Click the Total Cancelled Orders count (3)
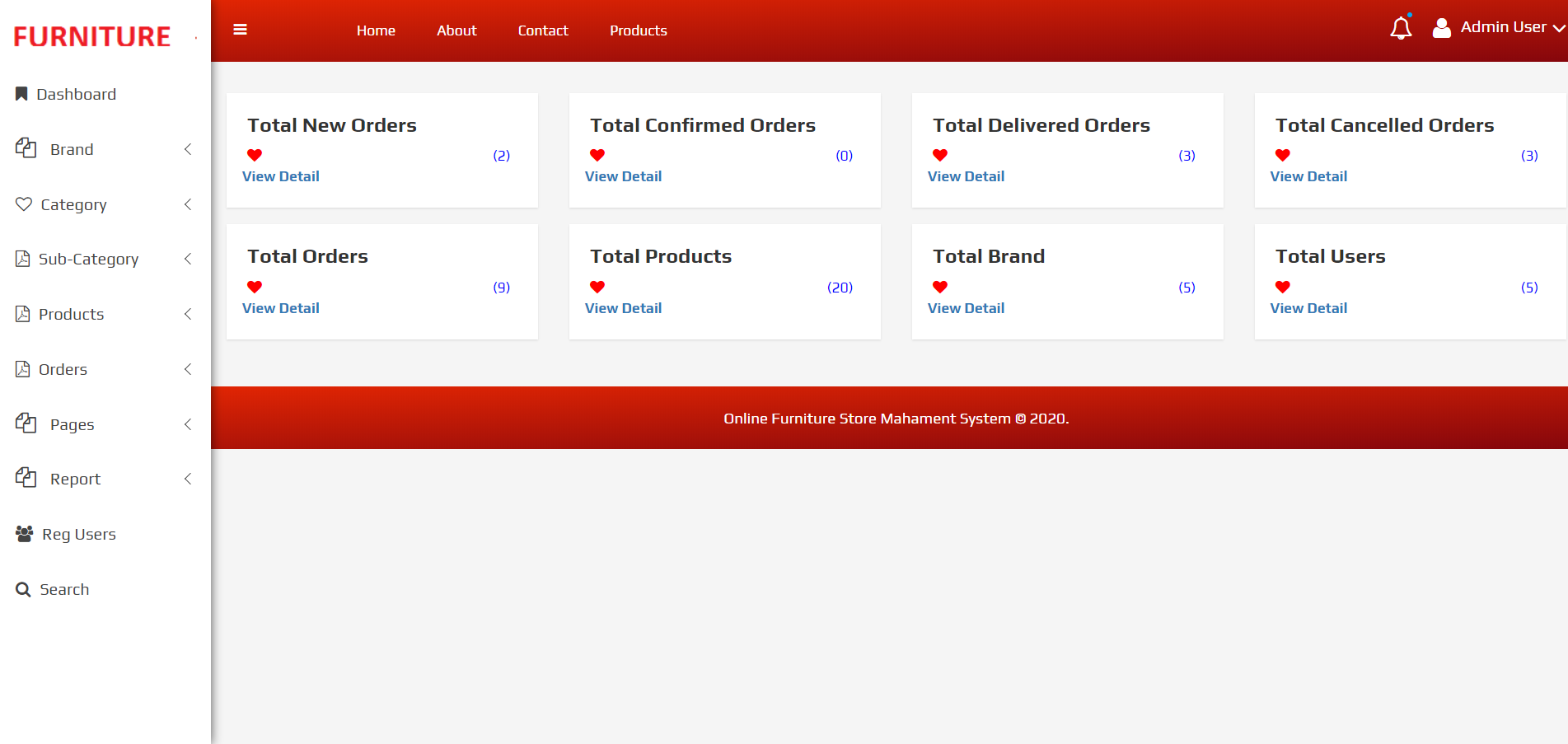The width and height of the screenshot is (1568, 744). 1529,156
